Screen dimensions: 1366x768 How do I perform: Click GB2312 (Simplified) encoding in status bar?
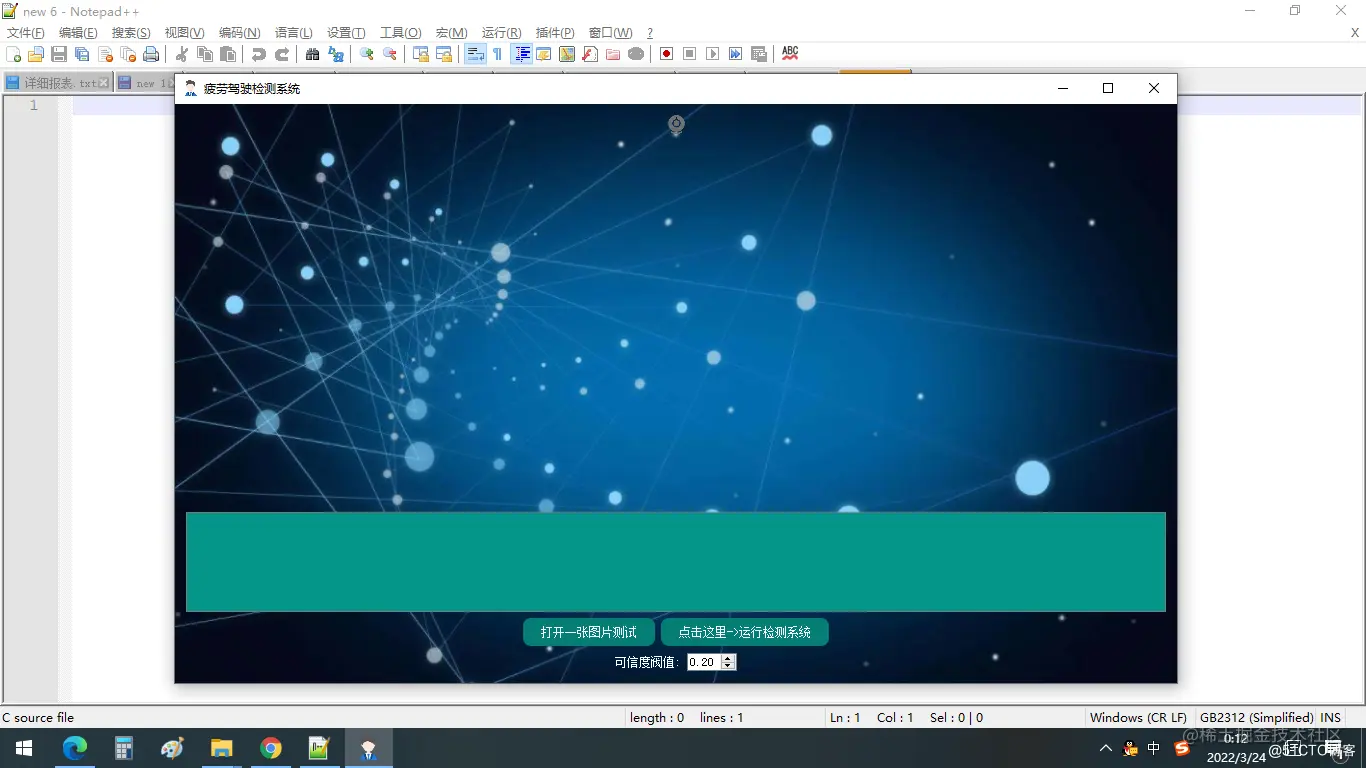pos(1257,717)
